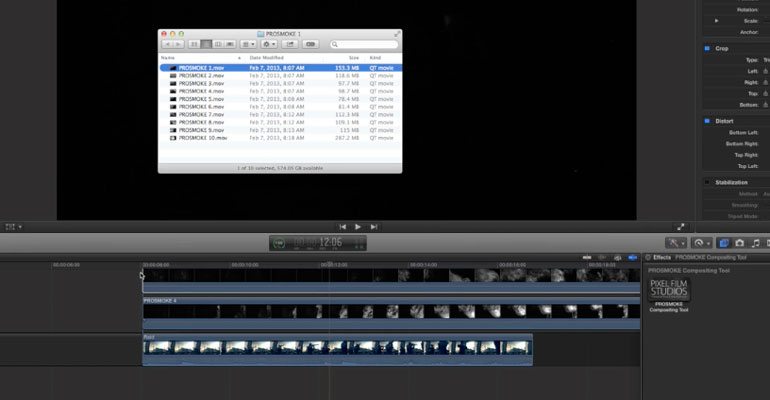Show the Effects browser
The height and width of the screenshot is (400, 770).
click(x=723, y=243)
